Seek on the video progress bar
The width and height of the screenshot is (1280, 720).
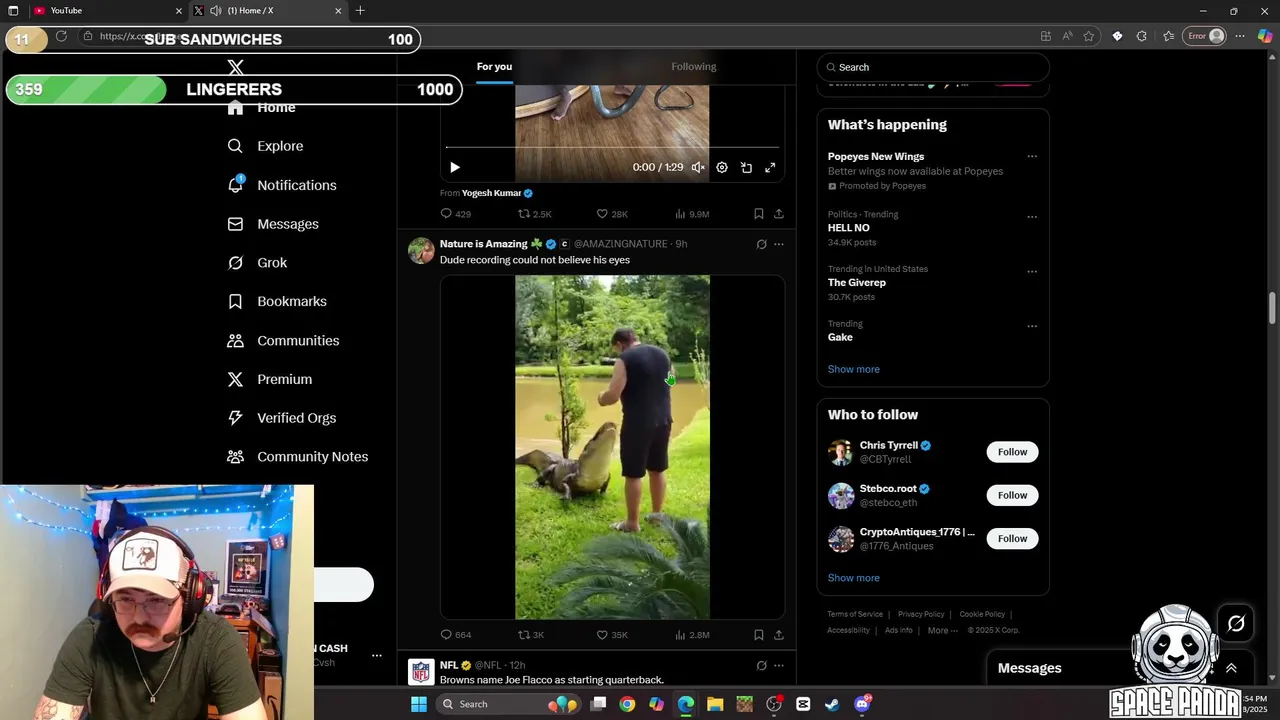pos(612,148)
